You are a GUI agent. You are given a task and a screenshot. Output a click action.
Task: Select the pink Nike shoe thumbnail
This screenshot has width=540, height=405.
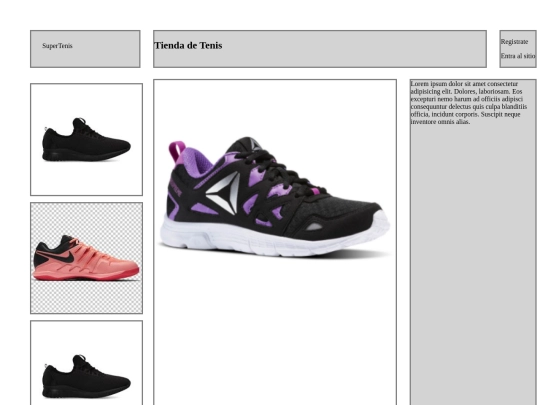coord(86,258)
